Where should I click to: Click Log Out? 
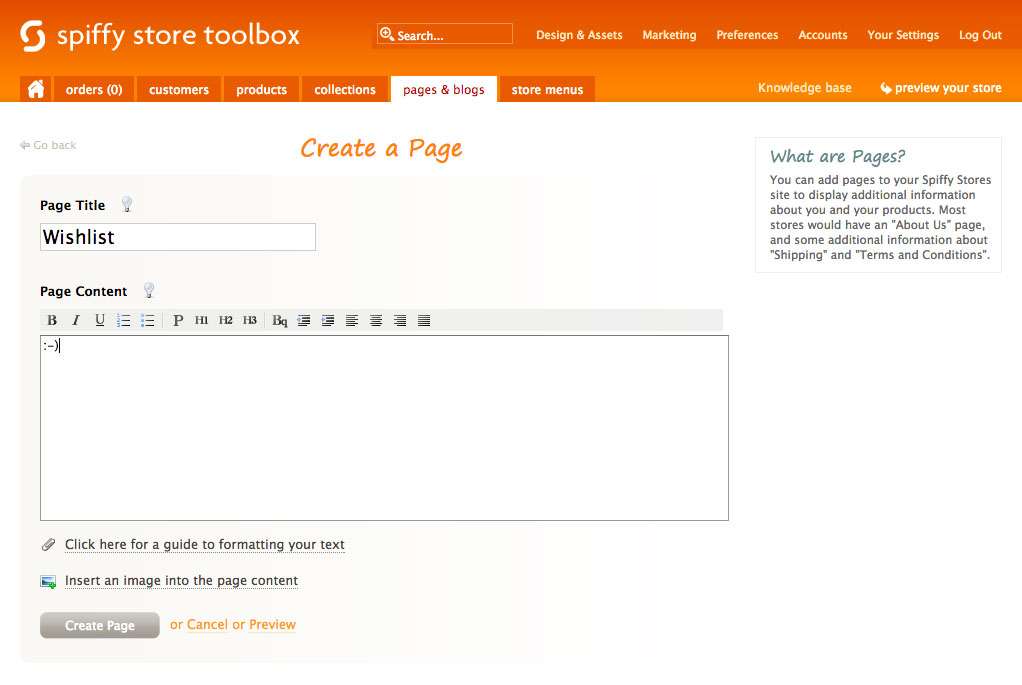click(x=980, y=35)
